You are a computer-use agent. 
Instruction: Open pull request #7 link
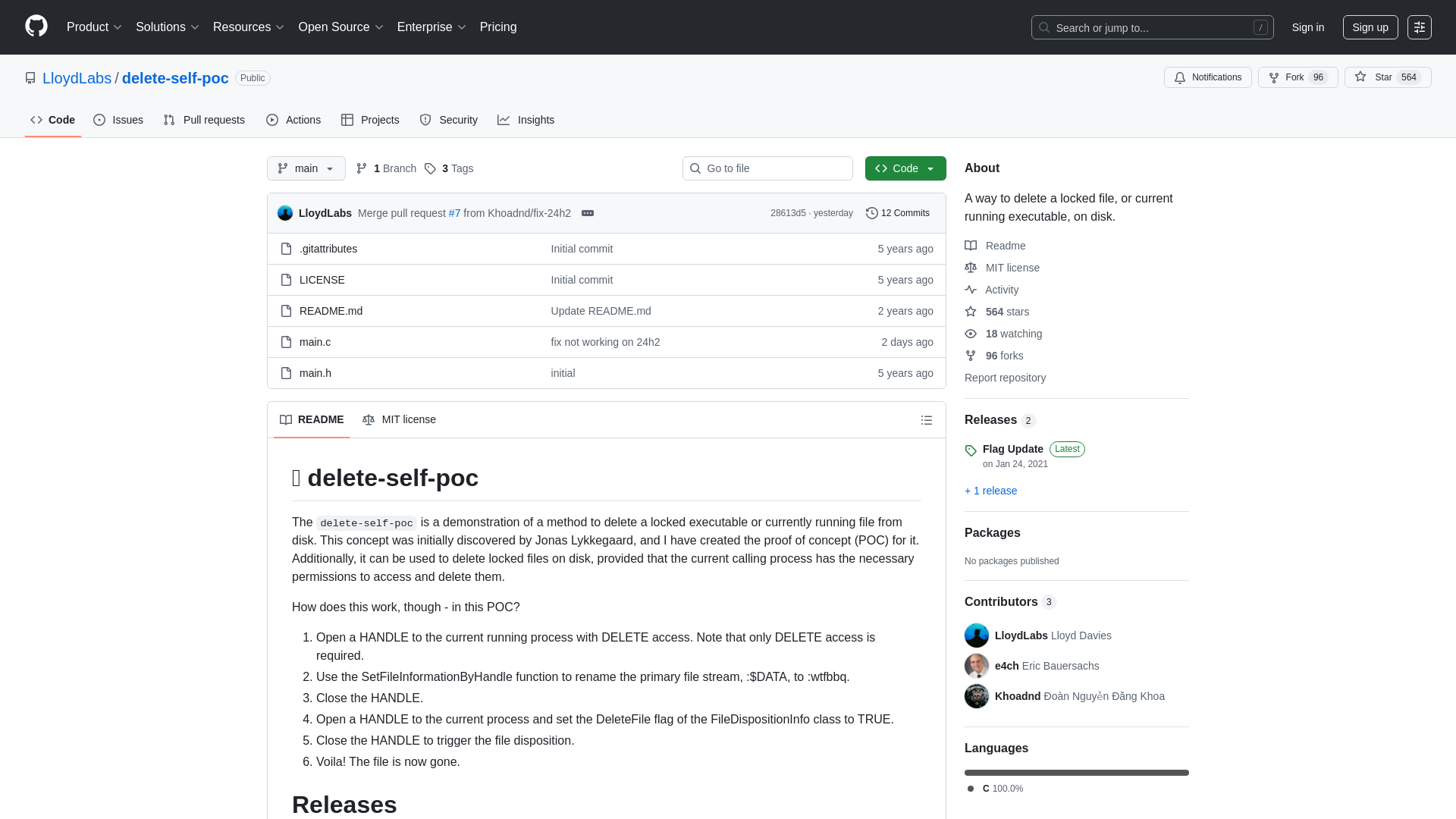tap(454, 213)
